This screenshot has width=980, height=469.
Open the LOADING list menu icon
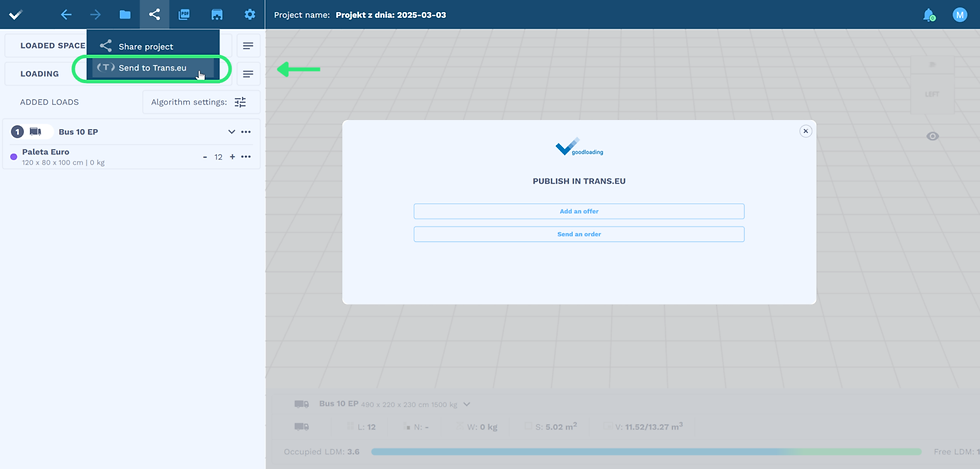point(248,74)
